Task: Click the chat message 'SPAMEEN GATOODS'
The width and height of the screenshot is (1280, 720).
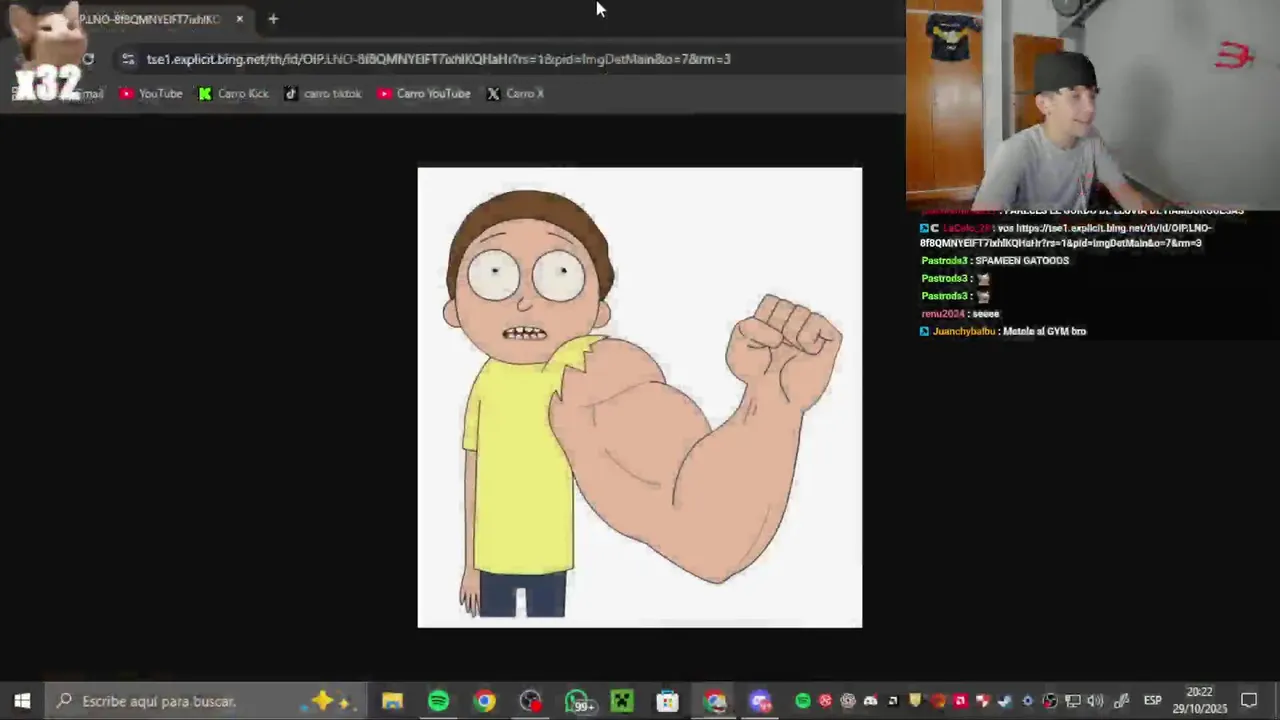Action: coord(1022,261)
